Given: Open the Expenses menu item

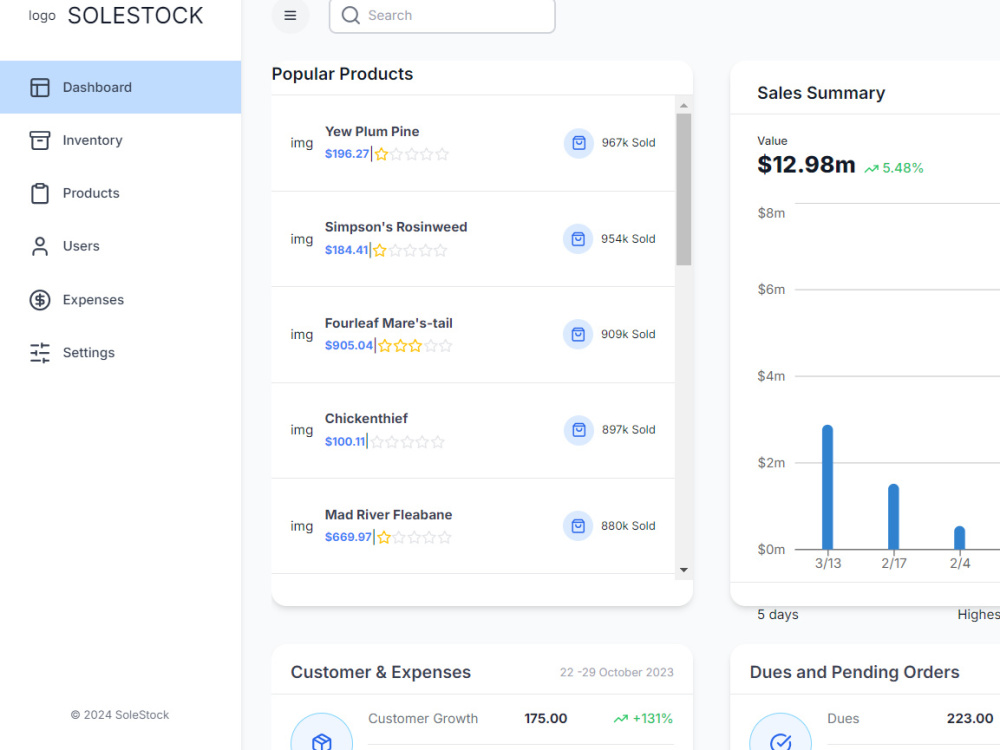Looking at the screenshot, I should pyautogui.click(x=121, y=300).
